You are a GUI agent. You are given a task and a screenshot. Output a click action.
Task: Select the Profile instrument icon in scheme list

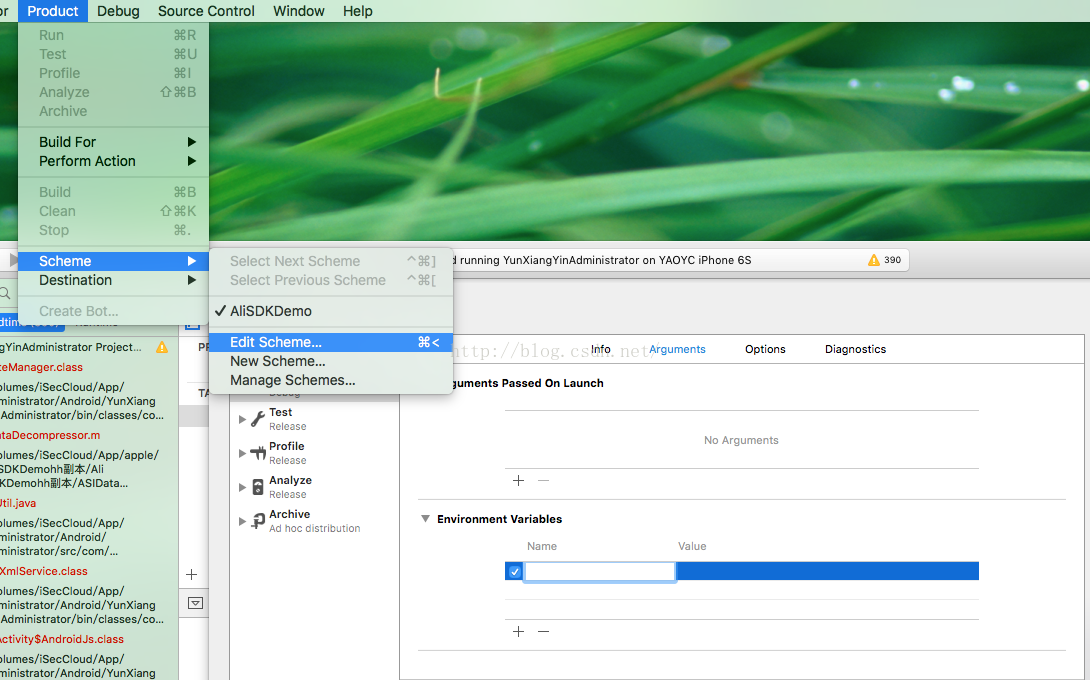coord(258,453)
